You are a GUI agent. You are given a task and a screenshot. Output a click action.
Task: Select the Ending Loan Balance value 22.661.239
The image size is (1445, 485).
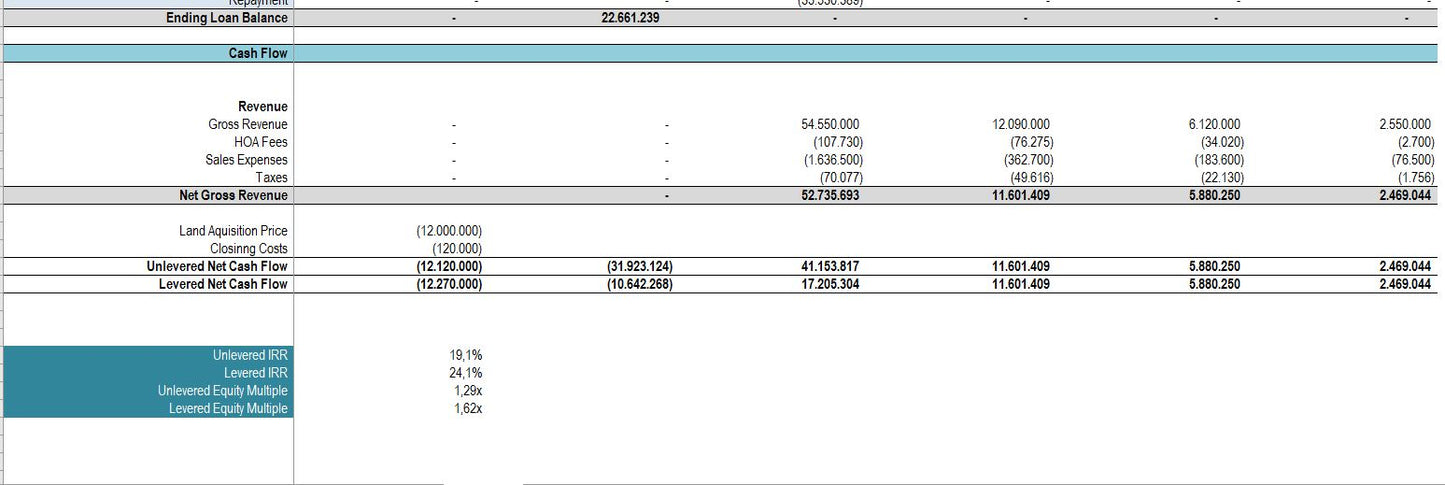point(630,18)
